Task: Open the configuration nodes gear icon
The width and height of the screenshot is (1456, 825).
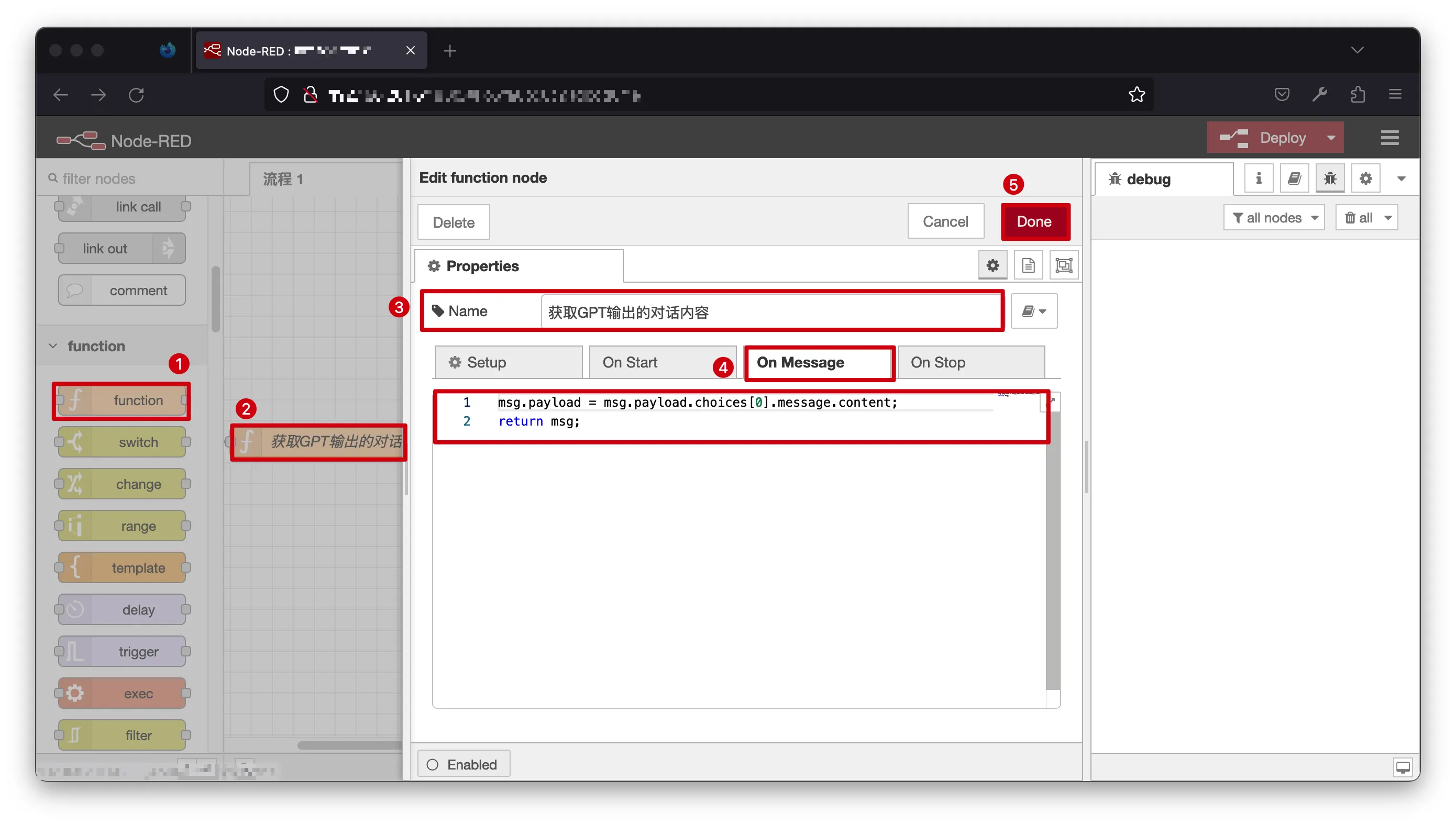Action: (x=1365, y=179)
